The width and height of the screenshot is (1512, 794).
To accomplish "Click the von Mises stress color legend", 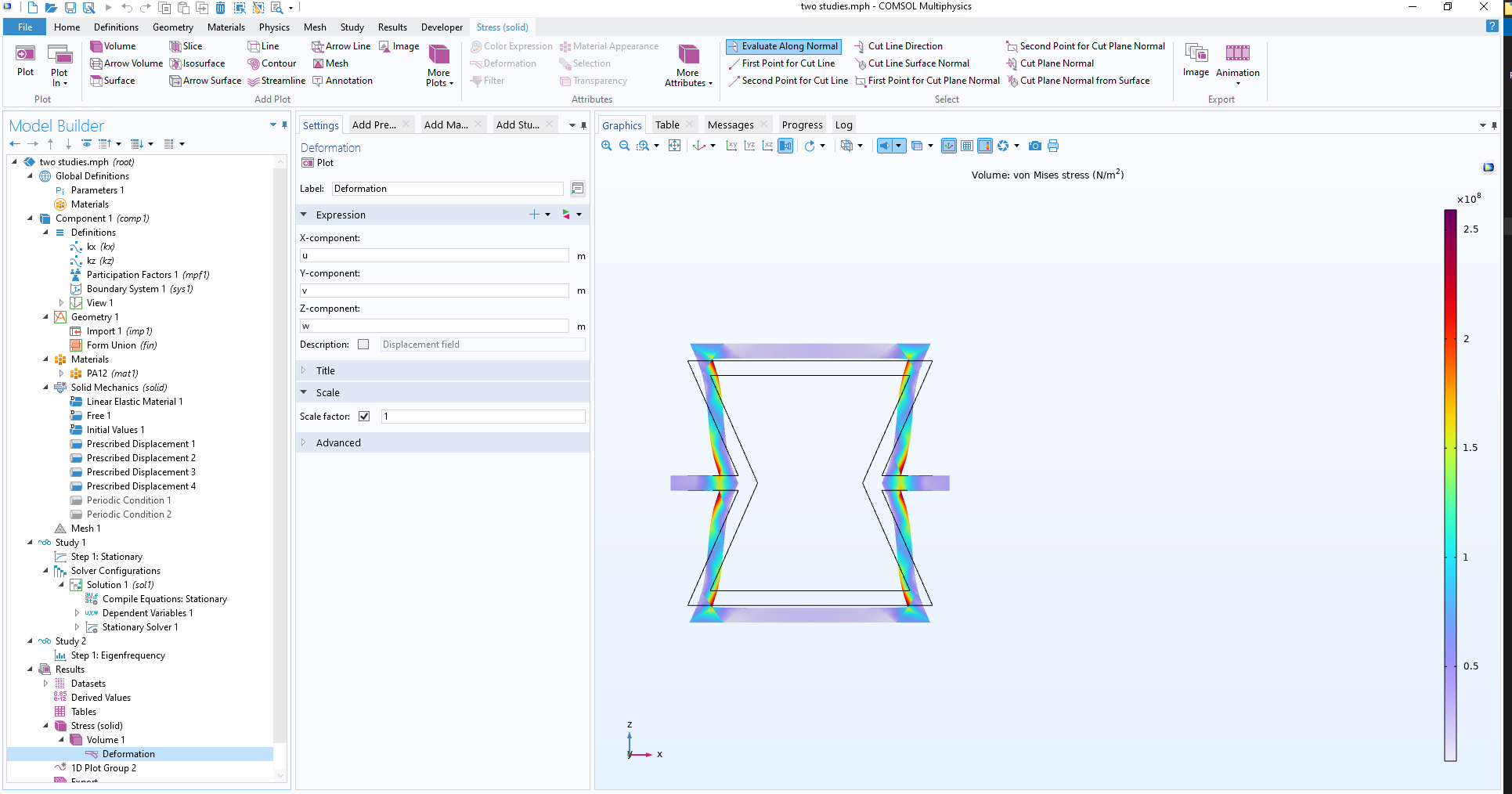I will 1450,485.
